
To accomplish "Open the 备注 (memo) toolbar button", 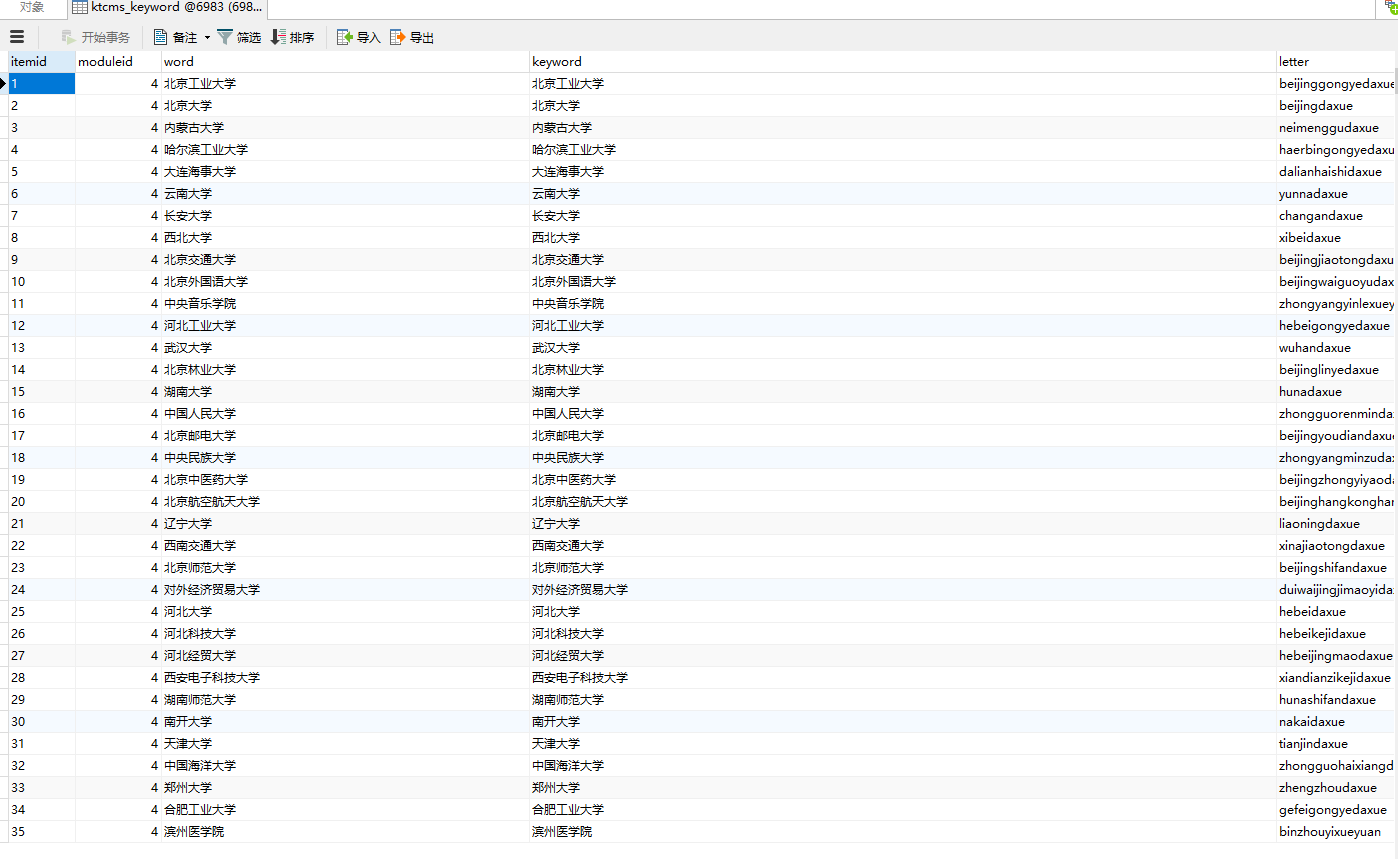I will click(176, 37).
